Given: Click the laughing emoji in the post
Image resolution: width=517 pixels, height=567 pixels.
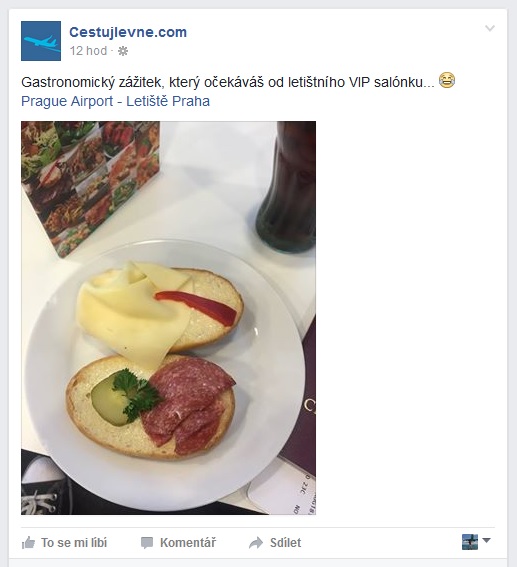Looking at the screenshot, I should 447,80.
